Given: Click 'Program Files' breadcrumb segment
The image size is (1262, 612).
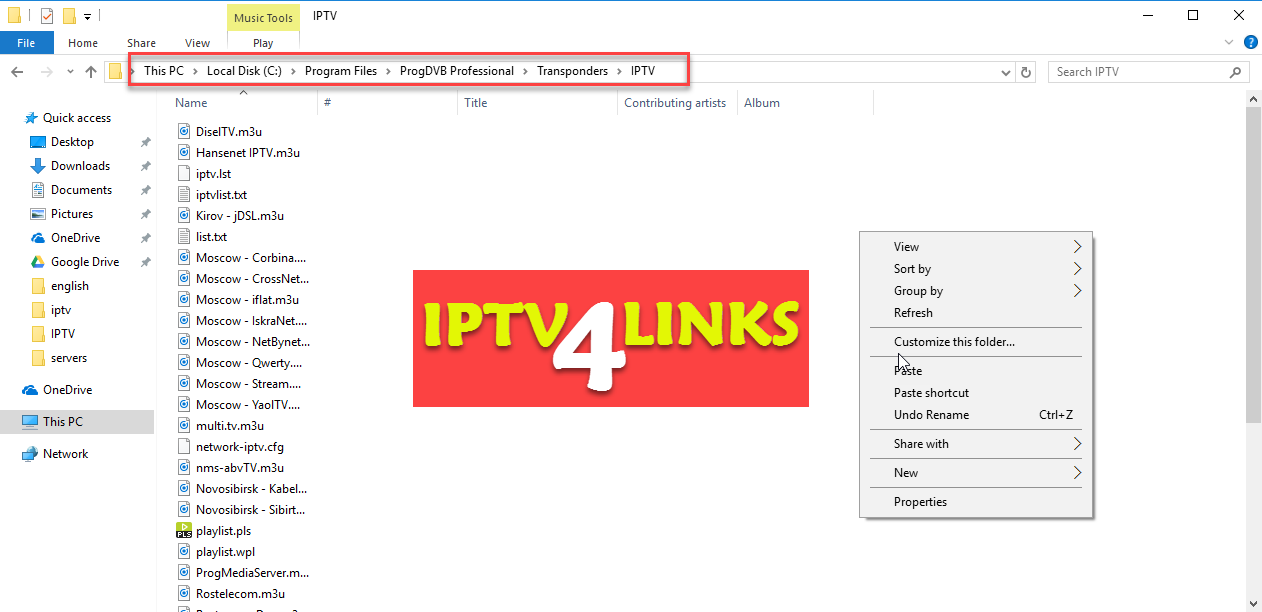Looking at the screenshot, I should (341, 71).
